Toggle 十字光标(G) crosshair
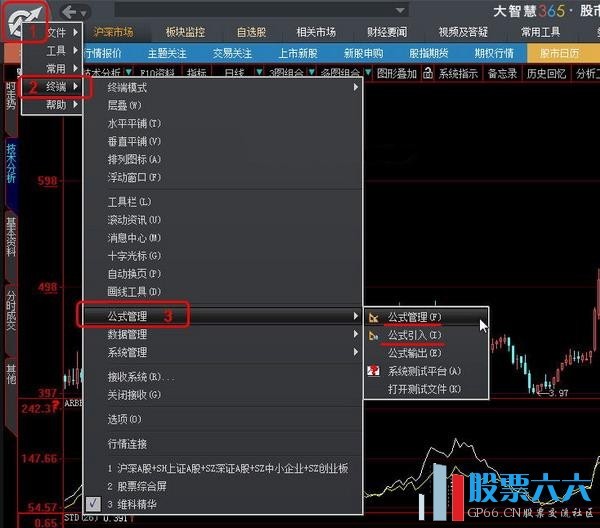This screenshot has width=600, height=528. [x=134, y=256]
